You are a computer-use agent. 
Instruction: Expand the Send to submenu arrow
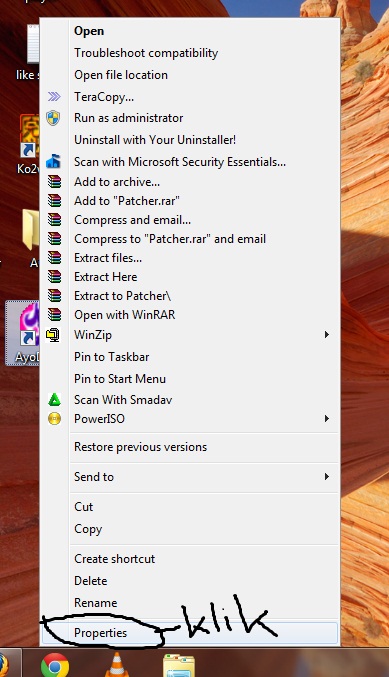pos(327,477)
